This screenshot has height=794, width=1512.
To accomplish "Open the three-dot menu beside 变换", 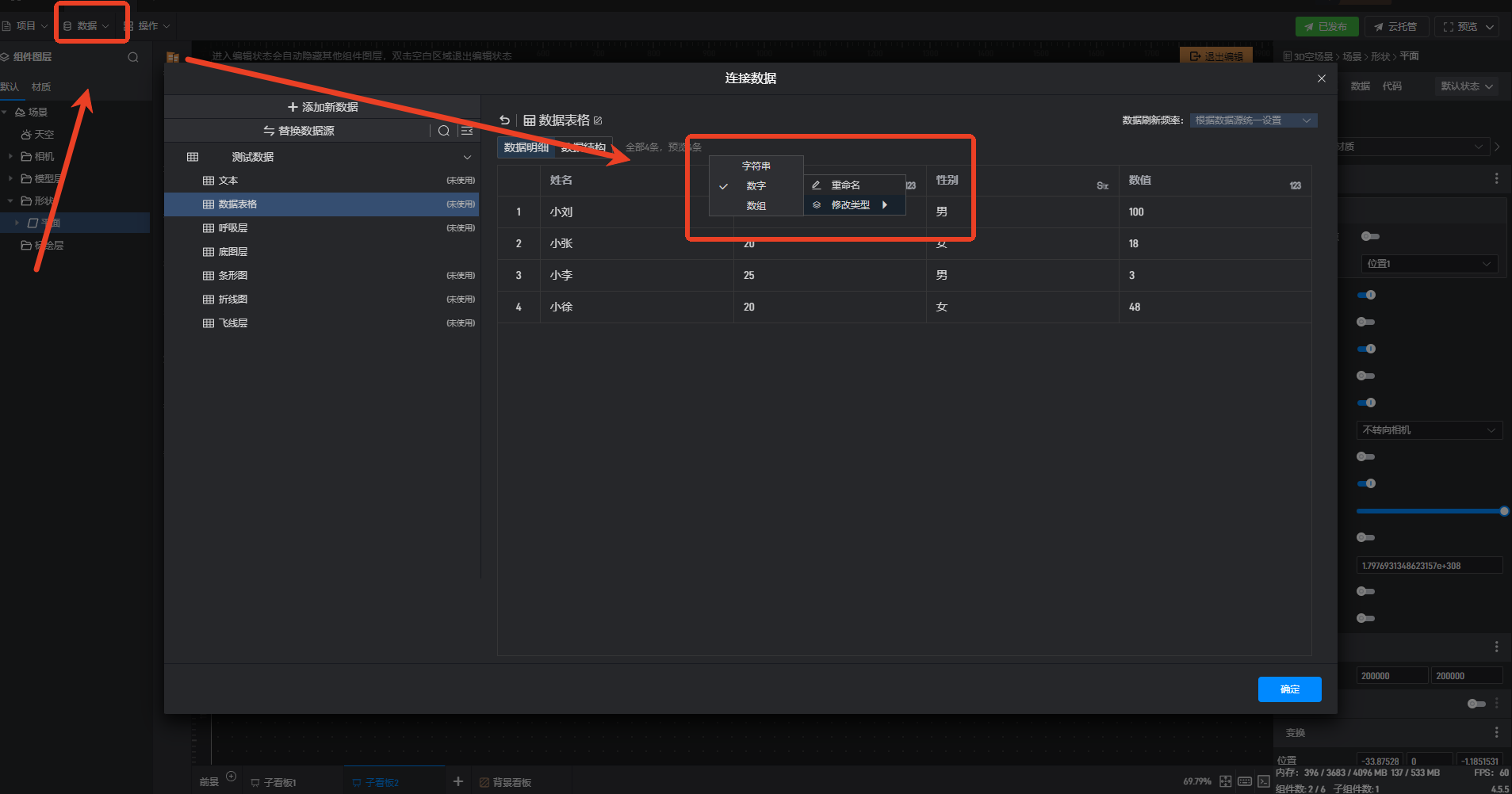I will pos(1496,732).
